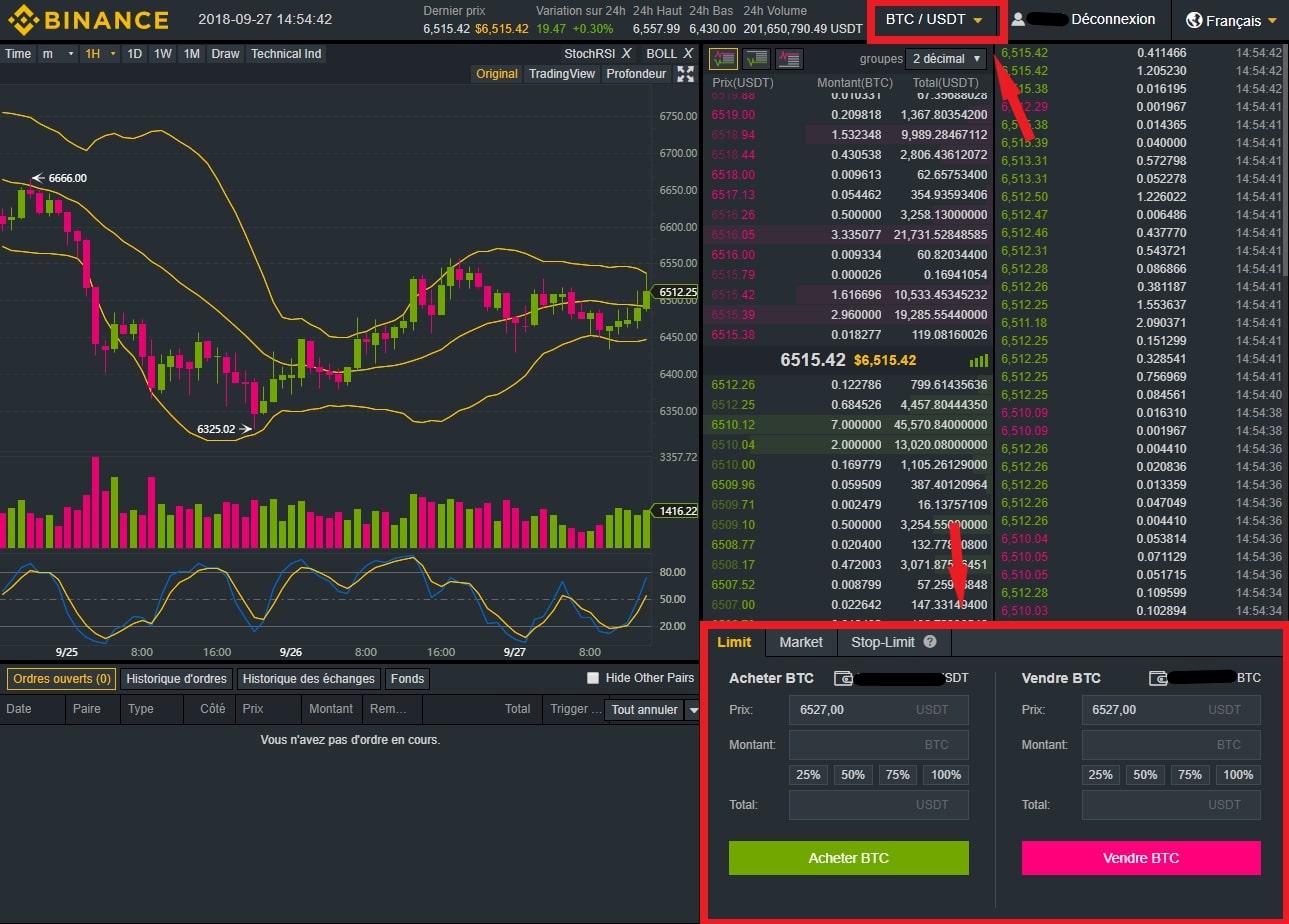Select the Time chart mode
The height and width of the screenshot is (924, 1289).
pyautogui.click(x=18, y=53)
